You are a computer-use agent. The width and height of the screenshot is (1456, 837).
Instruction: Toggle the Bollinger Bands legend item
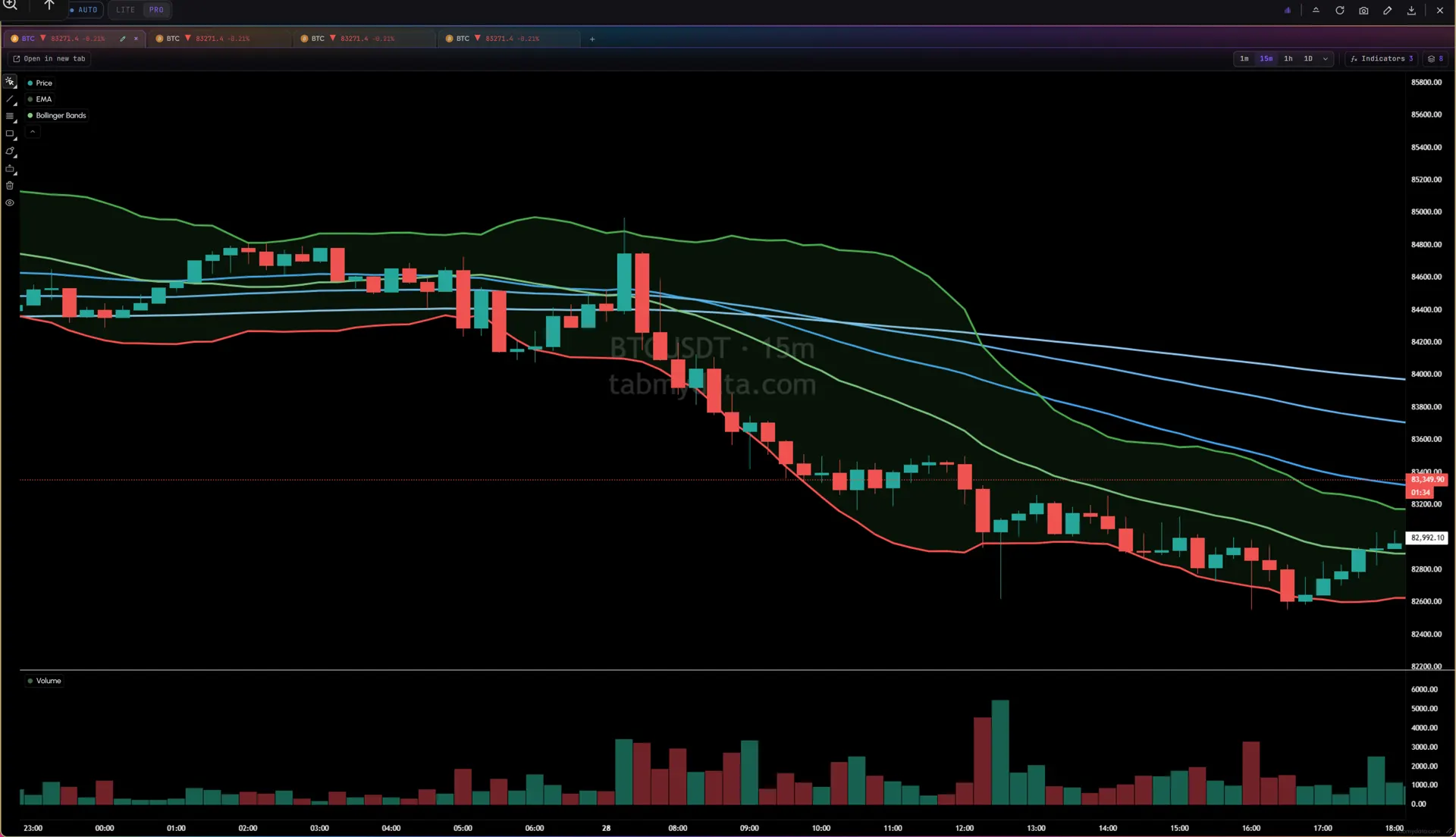click(57, 116)
